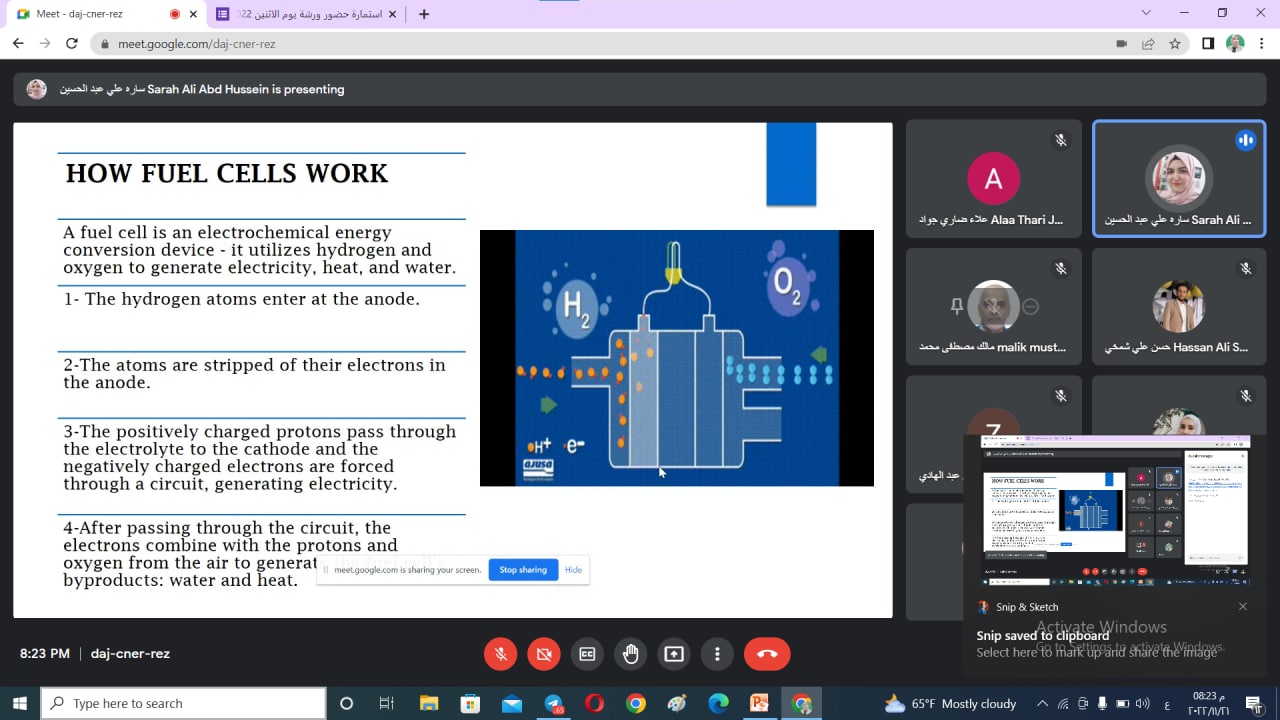This screenshot has width=1280, height=720.
Task: Hide the screen sharing notification bar
Action: pos(573,570)
